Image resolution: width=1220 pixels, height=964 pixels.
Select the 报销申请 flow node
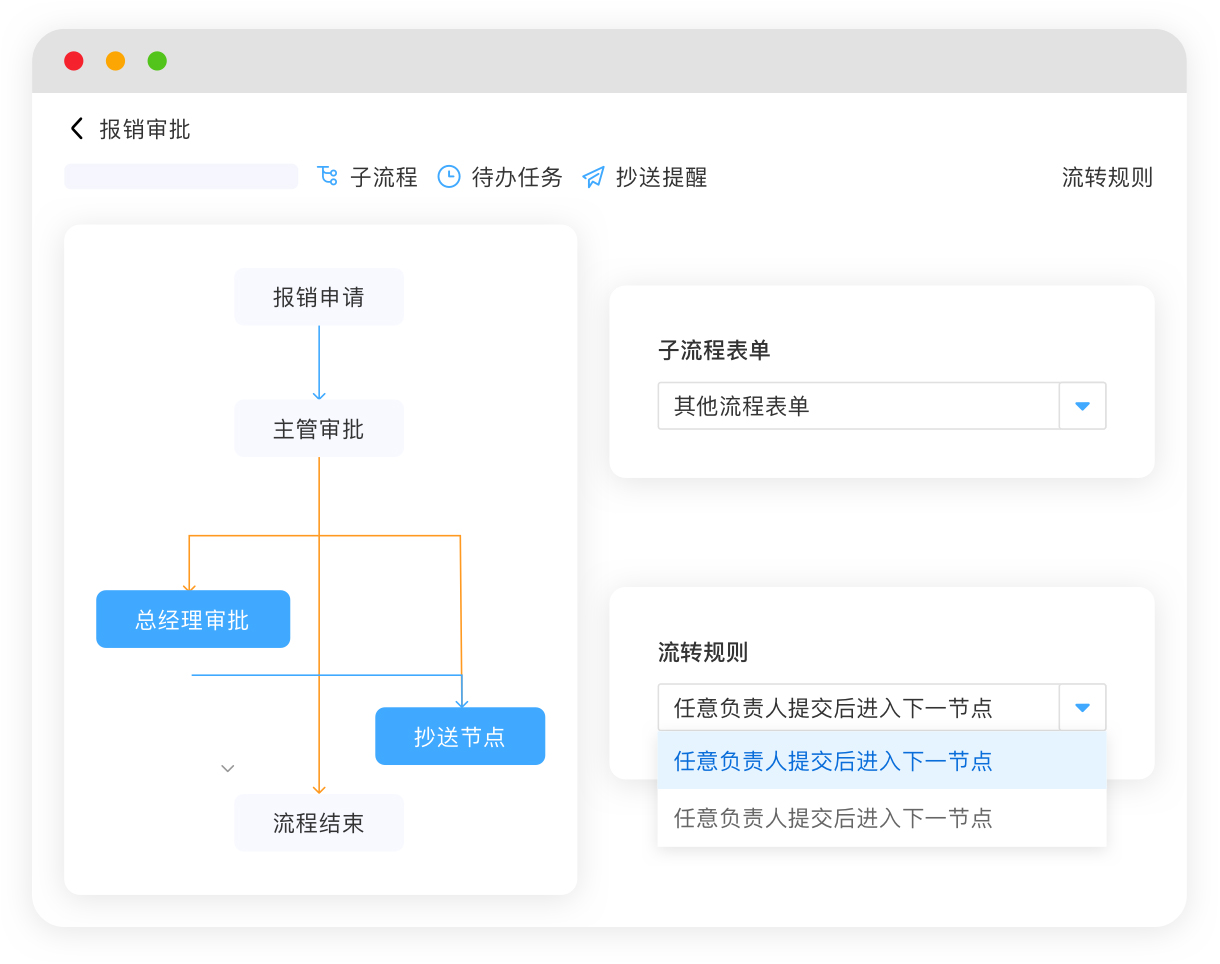[319, 297]
